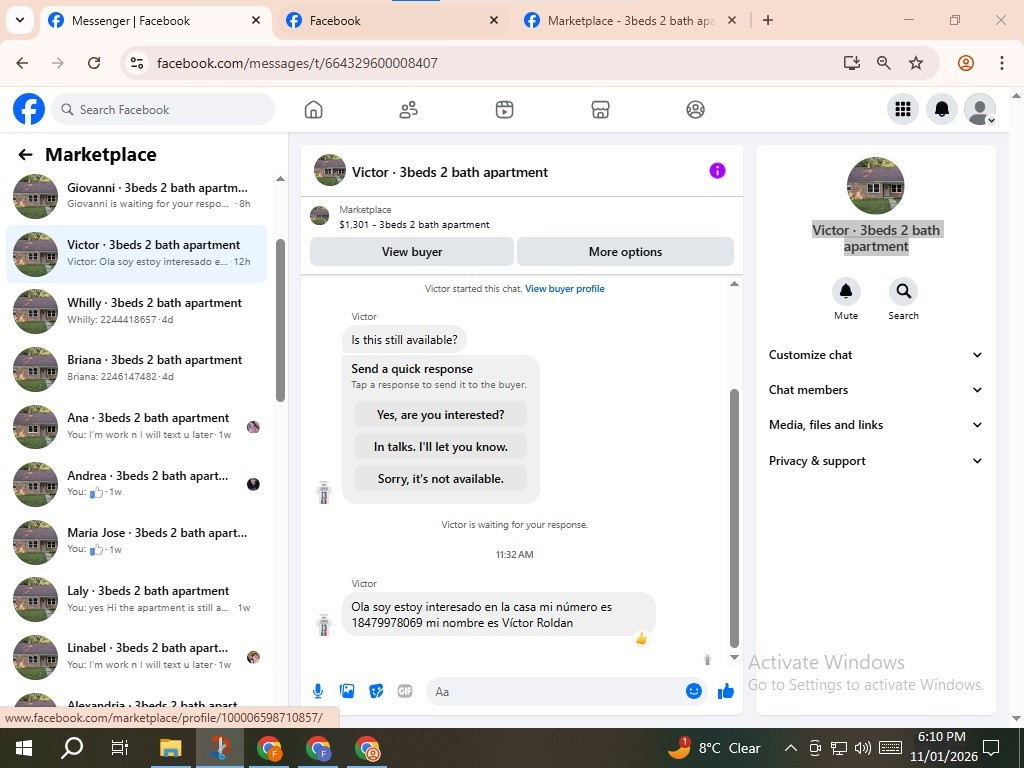This screenshot has width=1024, height=768.
Task: Go back in browser history
Action: click(x=22, y=63)
